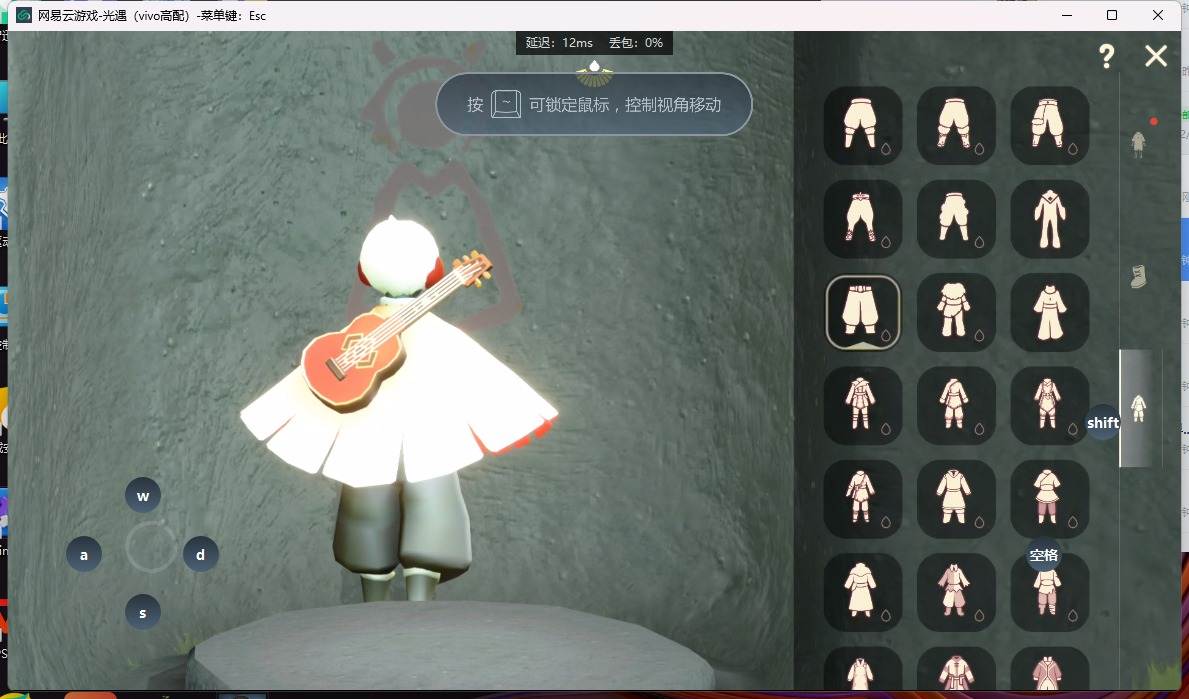Click the tilde key hint in tooltip
Screen dimensions: 1189x699
point(507,104)
